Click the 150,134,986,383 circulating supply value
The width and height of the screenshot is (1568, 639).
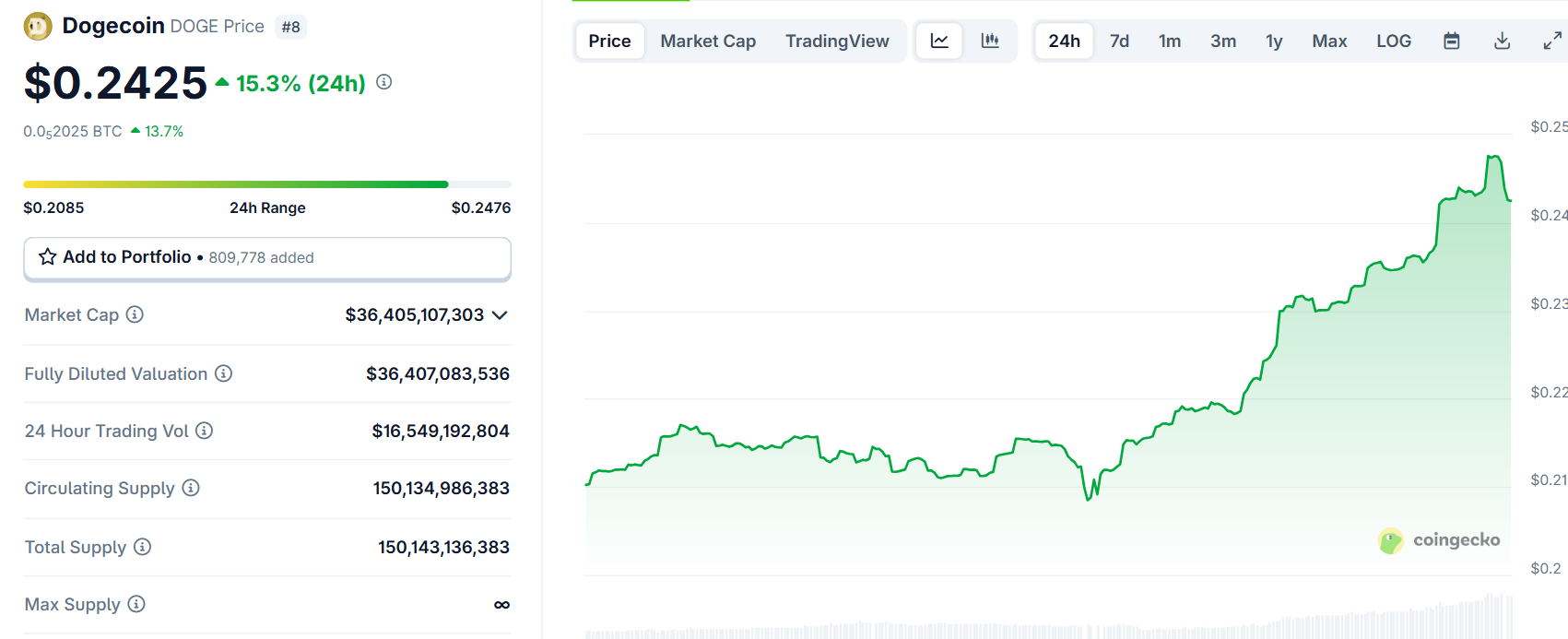click(x=442, y=488)
